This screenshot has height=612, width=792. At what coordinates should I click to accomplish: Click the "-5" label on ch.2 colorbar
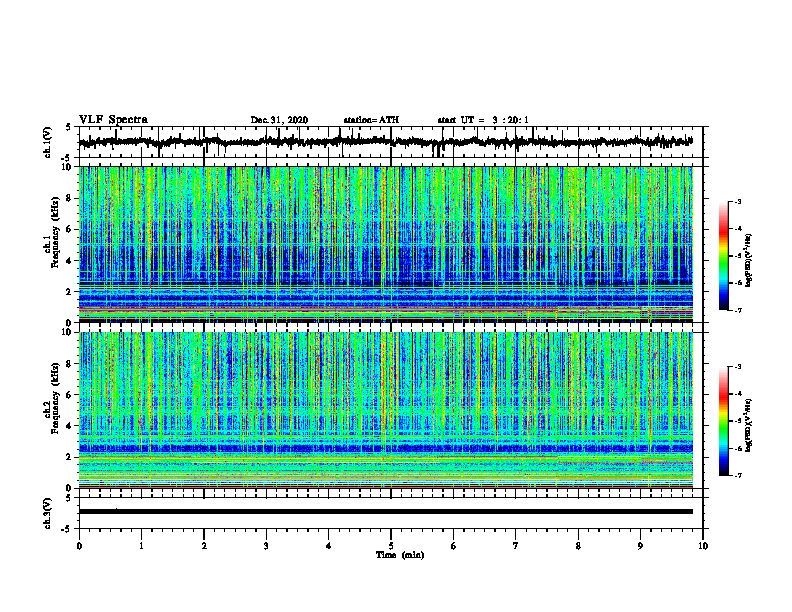point(738,421)
